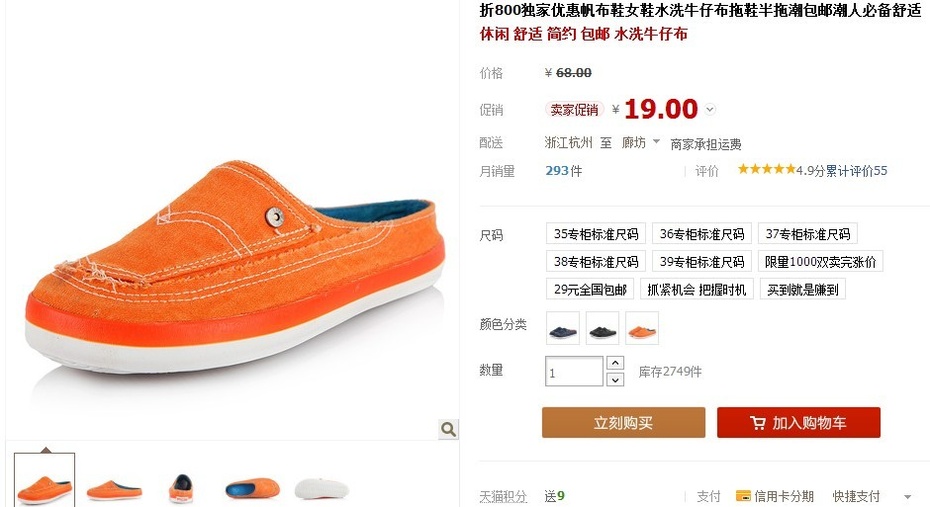Focus the quantity input field

pos(574,371)
